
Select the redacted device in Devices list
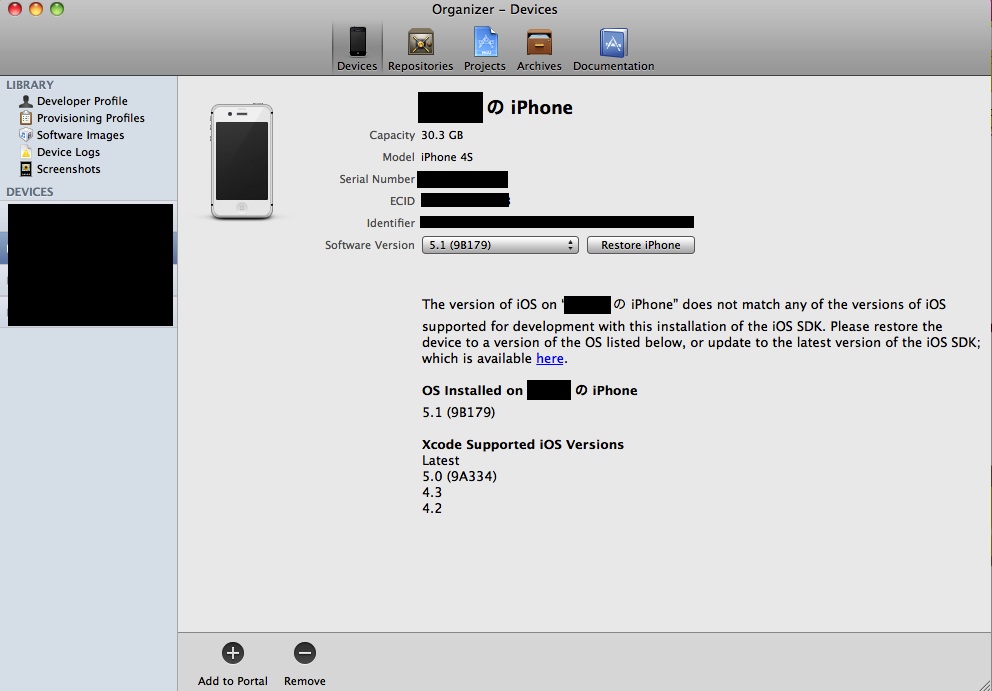90,249
